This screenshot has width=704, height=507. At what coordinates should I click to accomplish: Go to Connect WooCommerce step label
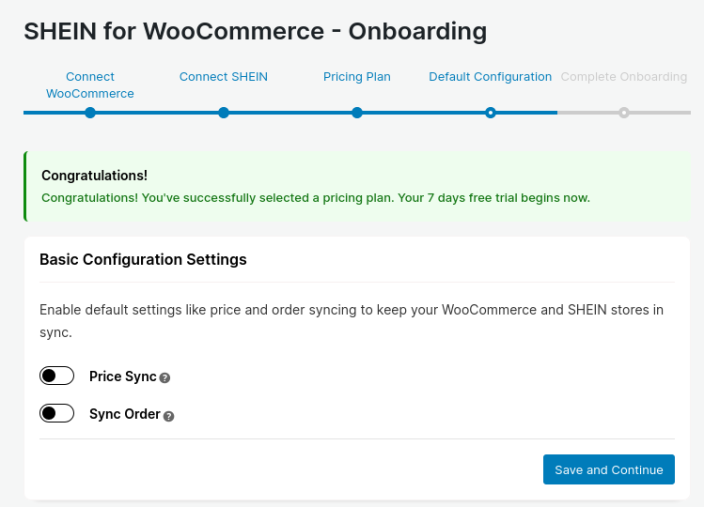pyautogui.click(x=90, y=85)
